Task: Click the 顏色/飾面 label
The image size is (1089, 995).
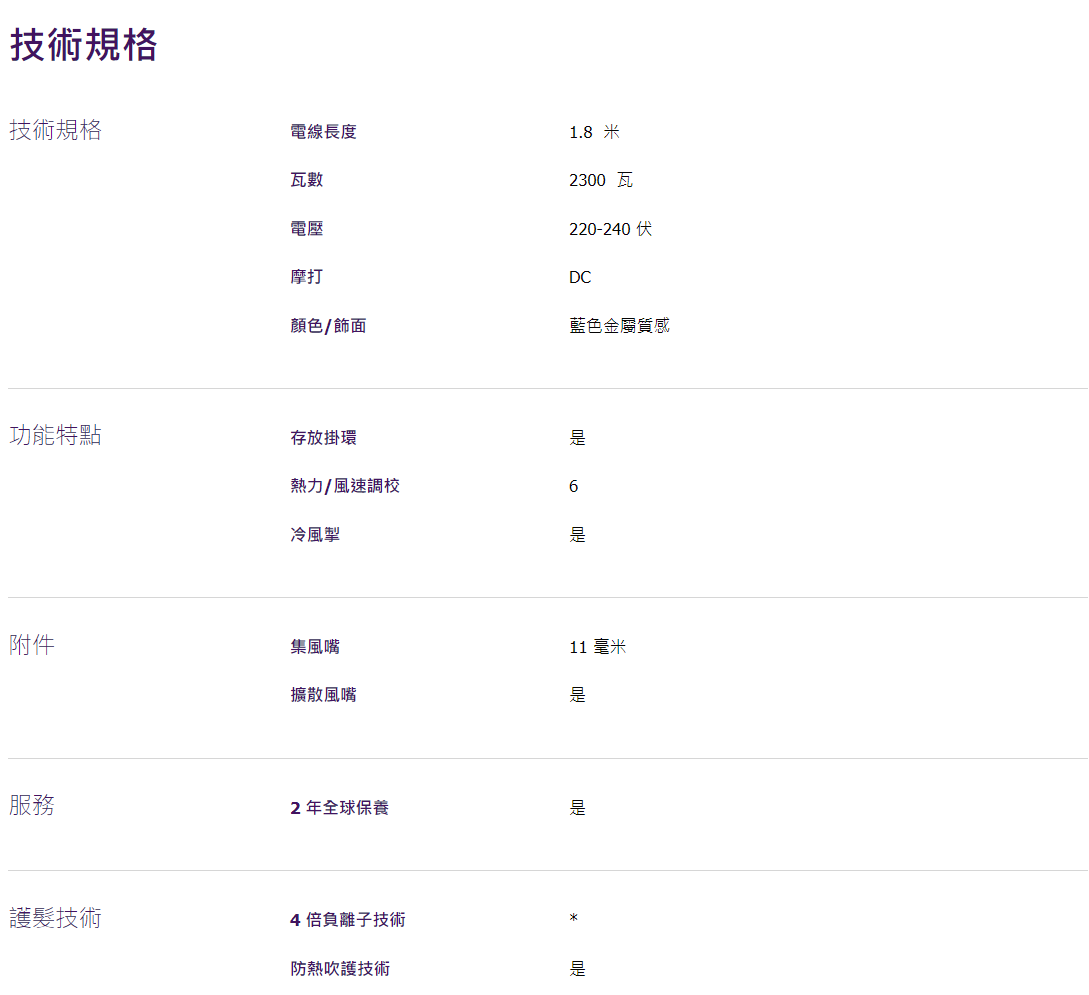Action: 328,326
